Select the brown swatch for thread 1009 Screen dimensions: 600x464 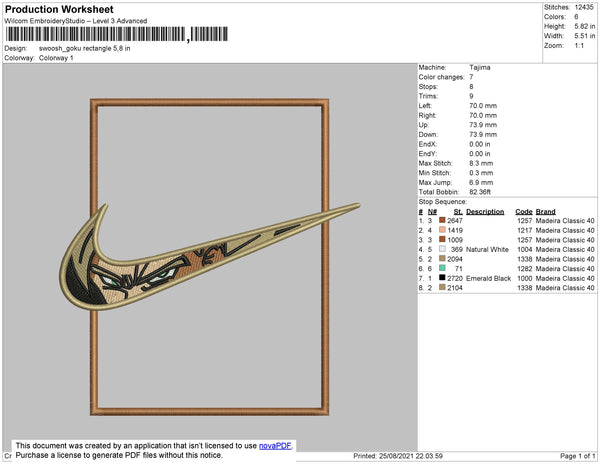pyautogui.click(x=442, y=239)
